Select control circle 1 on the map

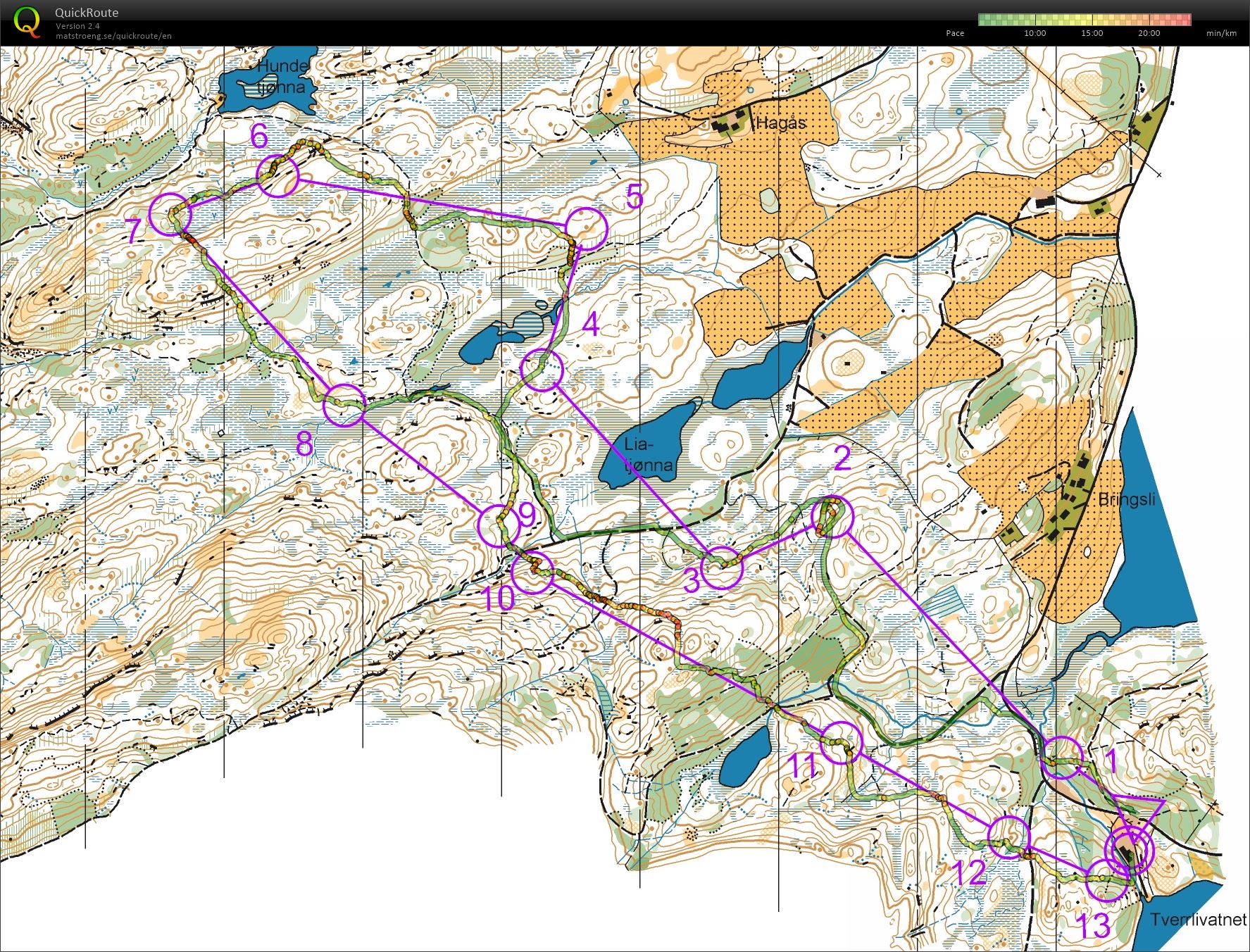coord(1061,757)
